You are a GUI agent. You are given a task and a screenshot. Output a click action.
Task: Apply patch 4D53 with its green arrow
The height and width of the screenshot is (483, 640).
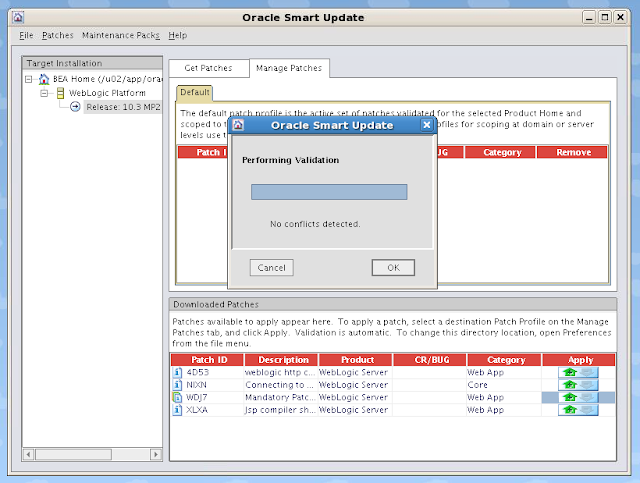point(570,372)
